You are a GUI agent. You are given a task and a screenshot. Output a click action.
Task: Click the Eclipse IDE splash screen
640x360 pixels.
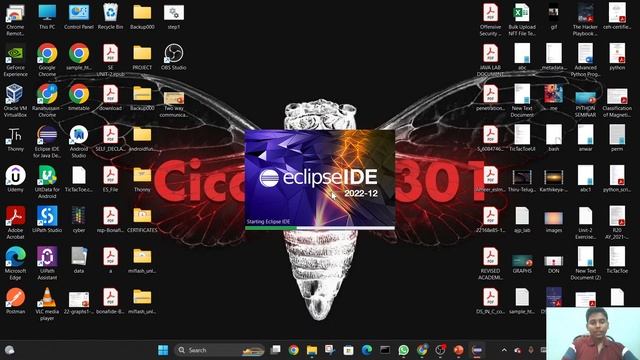pos(320,180)
